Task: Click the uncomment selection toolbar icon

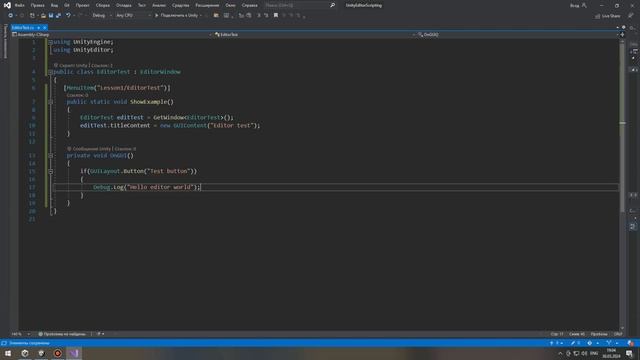Action: (x=266, y=16)
